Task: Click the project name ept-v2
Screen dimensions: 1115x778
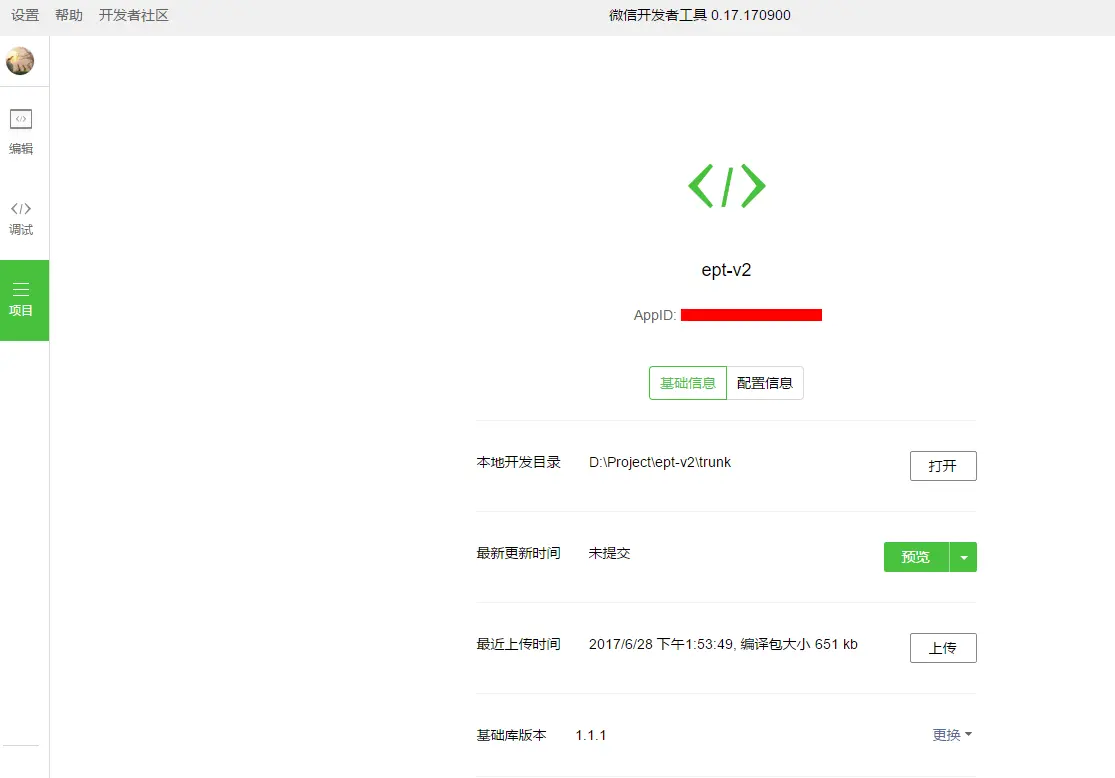Action: pyautogui.click(x=726, y=270)
